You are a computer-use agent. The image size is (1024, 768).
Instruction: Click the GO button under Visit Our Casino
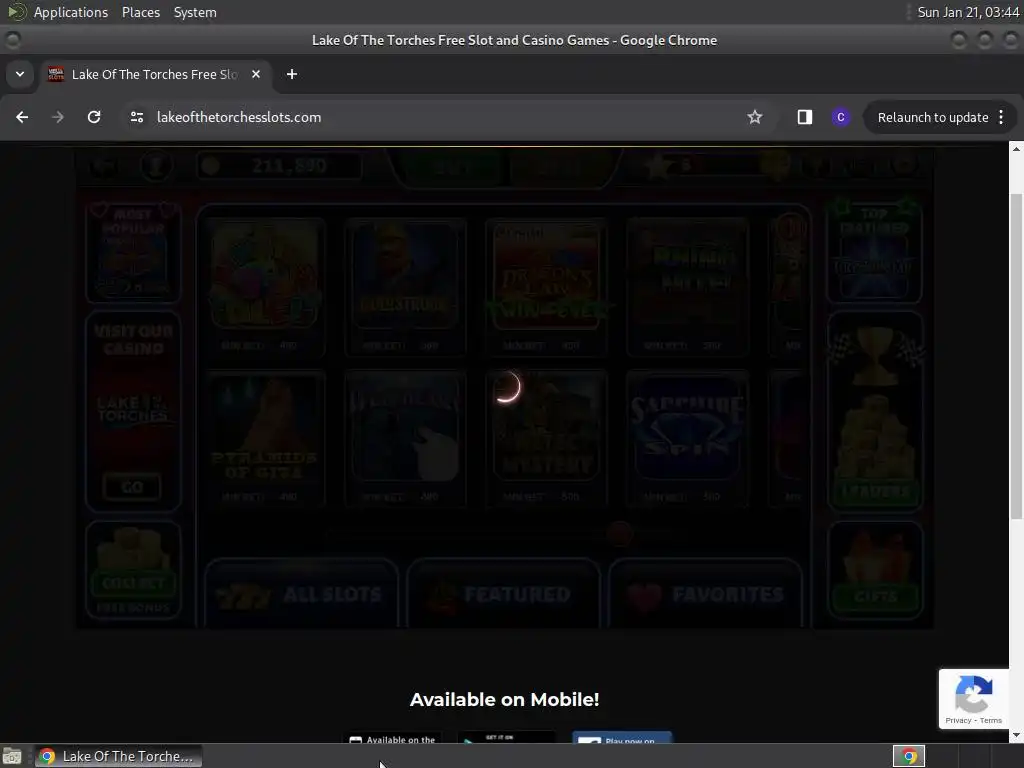[133, 487]
